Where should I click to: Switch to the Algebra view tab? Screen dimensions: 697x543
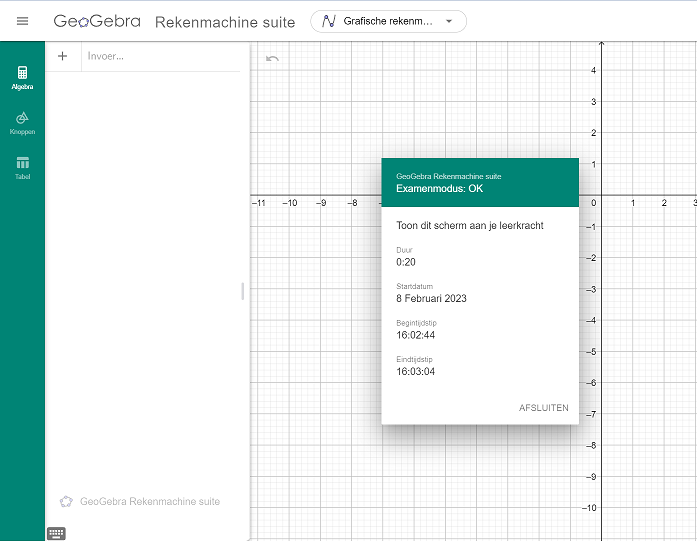click(x=22, y=78)
